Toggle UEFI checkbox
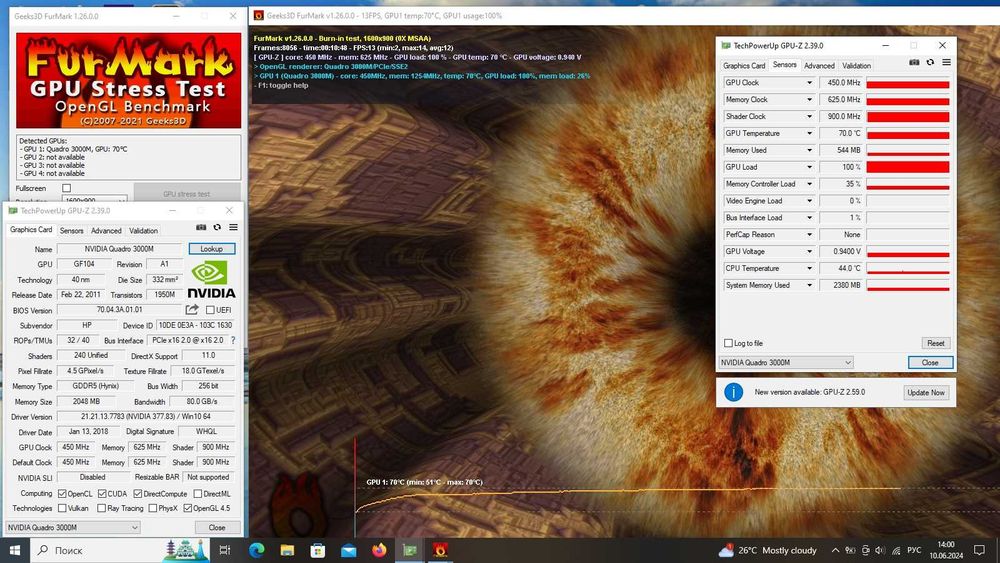 210,310
